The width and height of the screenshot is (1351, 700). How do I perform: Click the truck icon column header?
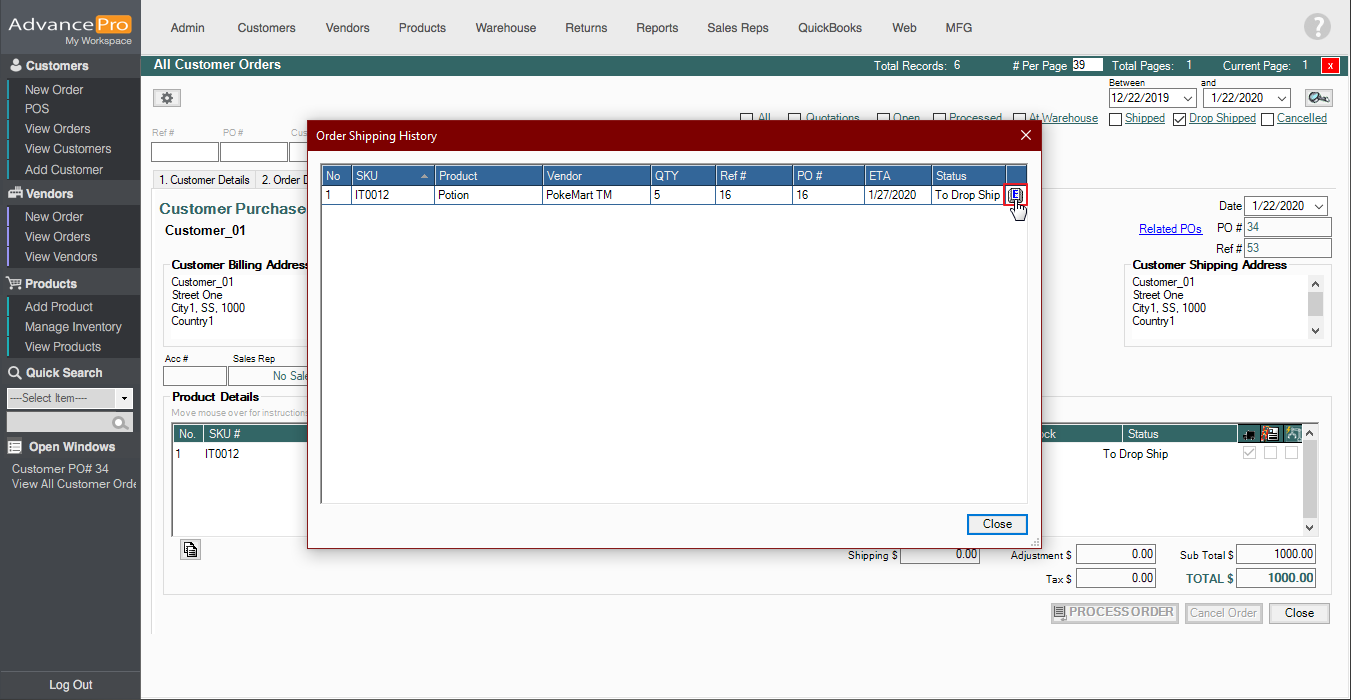(1250, 434)
